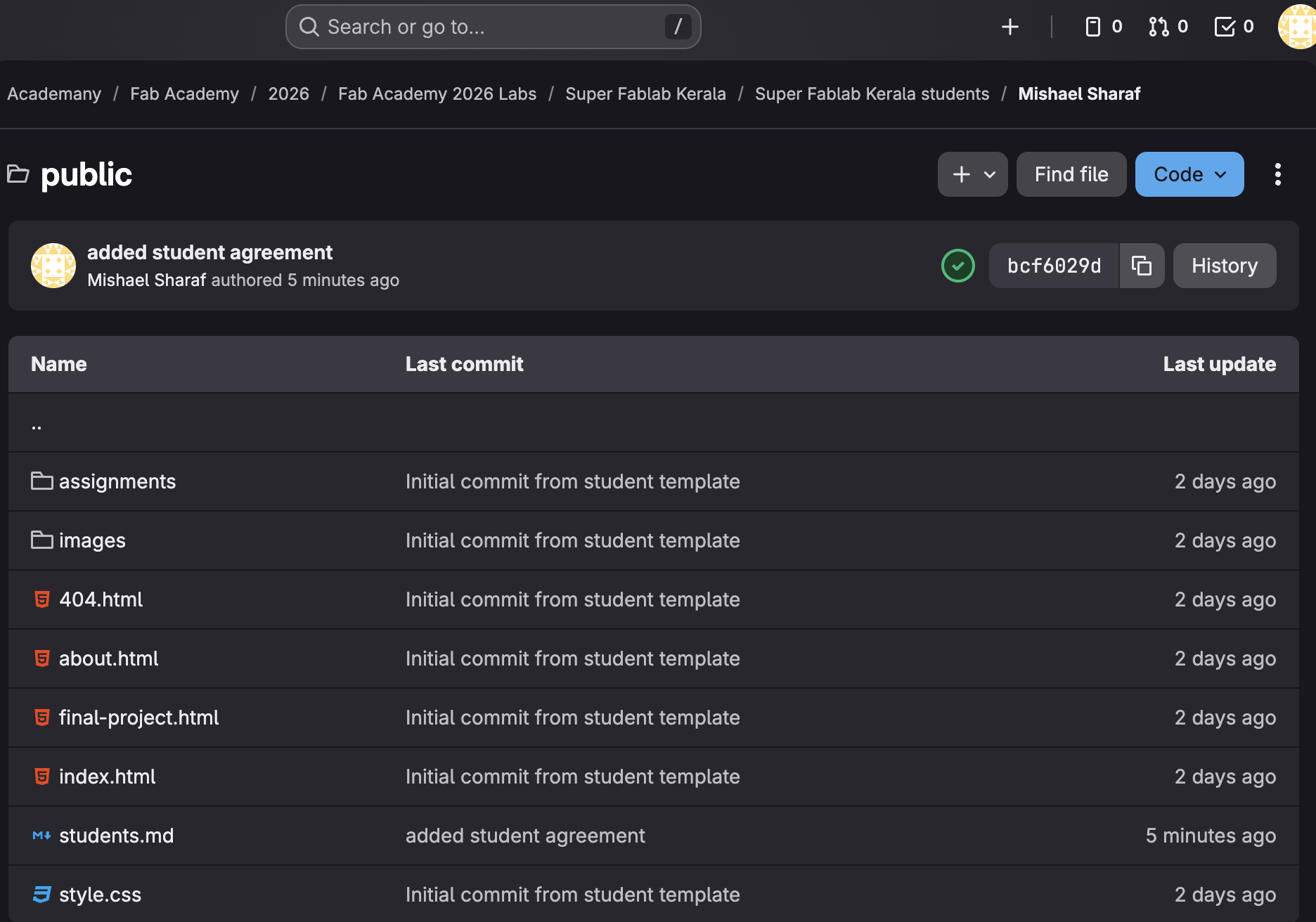Open the vertical ellipsis actions menu

pyautogui.click(x=1277, y=174)
